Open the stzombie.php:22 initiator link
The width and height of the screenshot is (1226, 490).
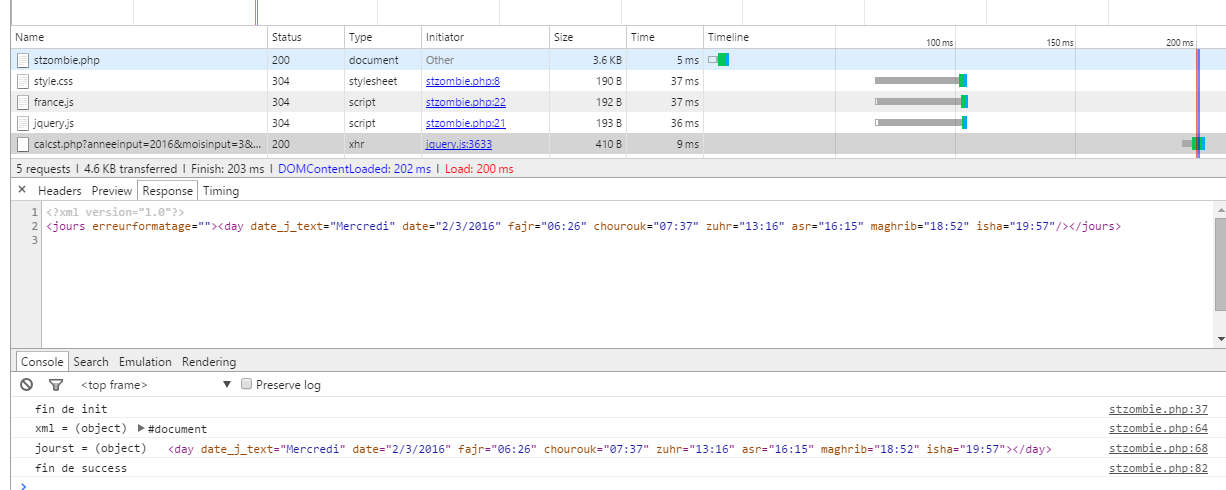pyautogui.click(x=466, y=102)
